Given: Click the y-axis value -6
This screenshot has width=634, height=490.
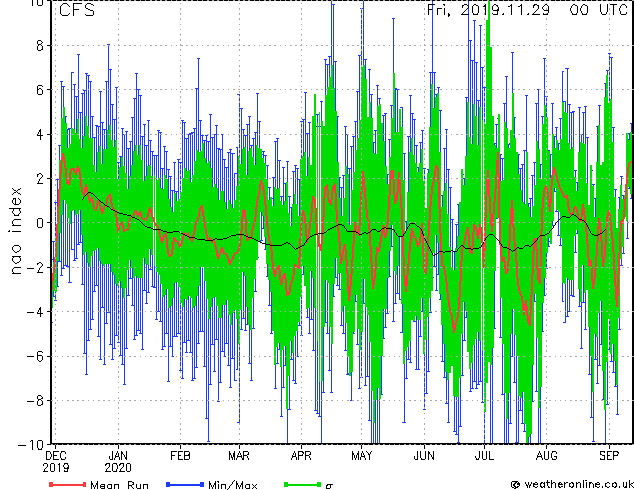Looking at the screenshot, I should pyautogui.click(x=35, y=356).
